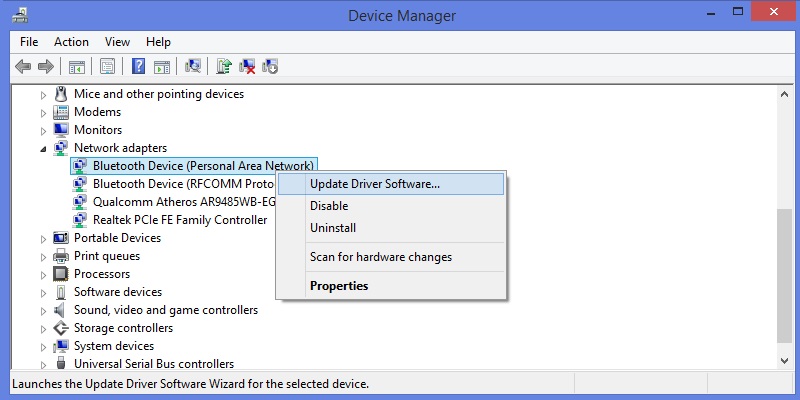This screenshot has height=400, width=800.
Task: Click the Uninstall device red X toolbar icon
Action: (247, 66)
